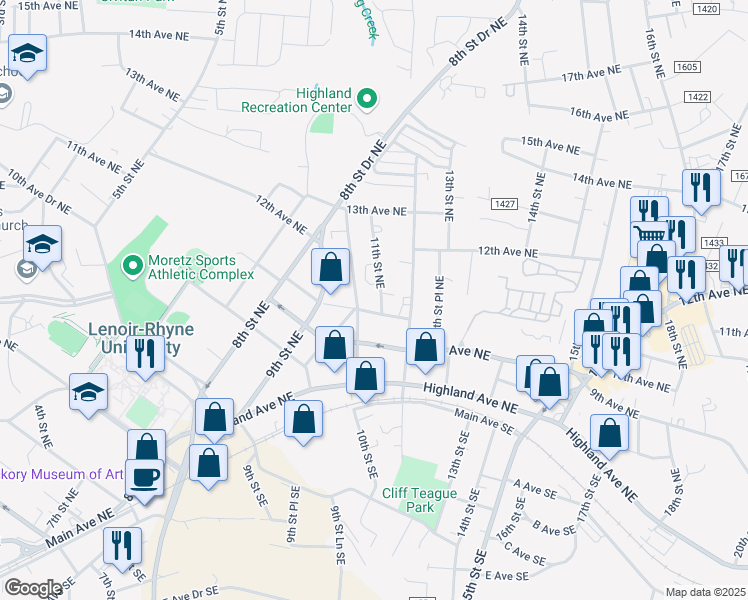Open the Hickory Museum of Art label
This screenshot has height=600, width=748.
(62, 474)
